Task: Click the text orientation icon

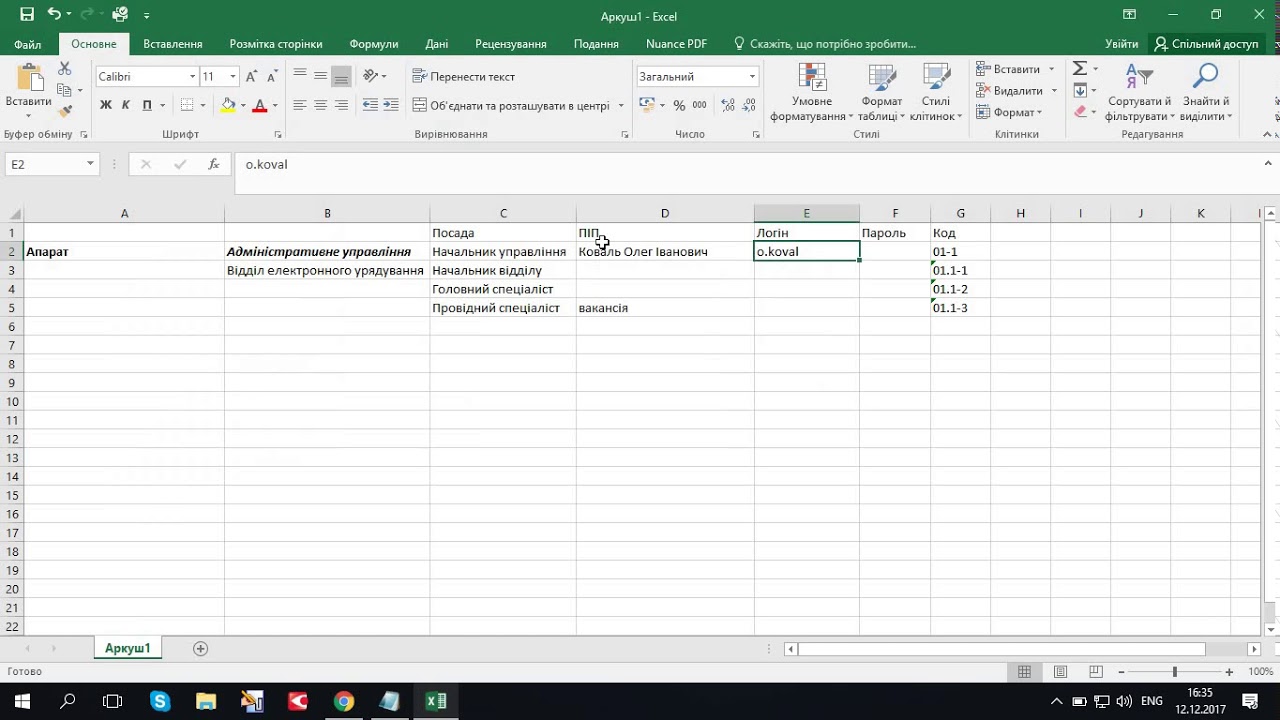Action: click(x=372, y=76)
